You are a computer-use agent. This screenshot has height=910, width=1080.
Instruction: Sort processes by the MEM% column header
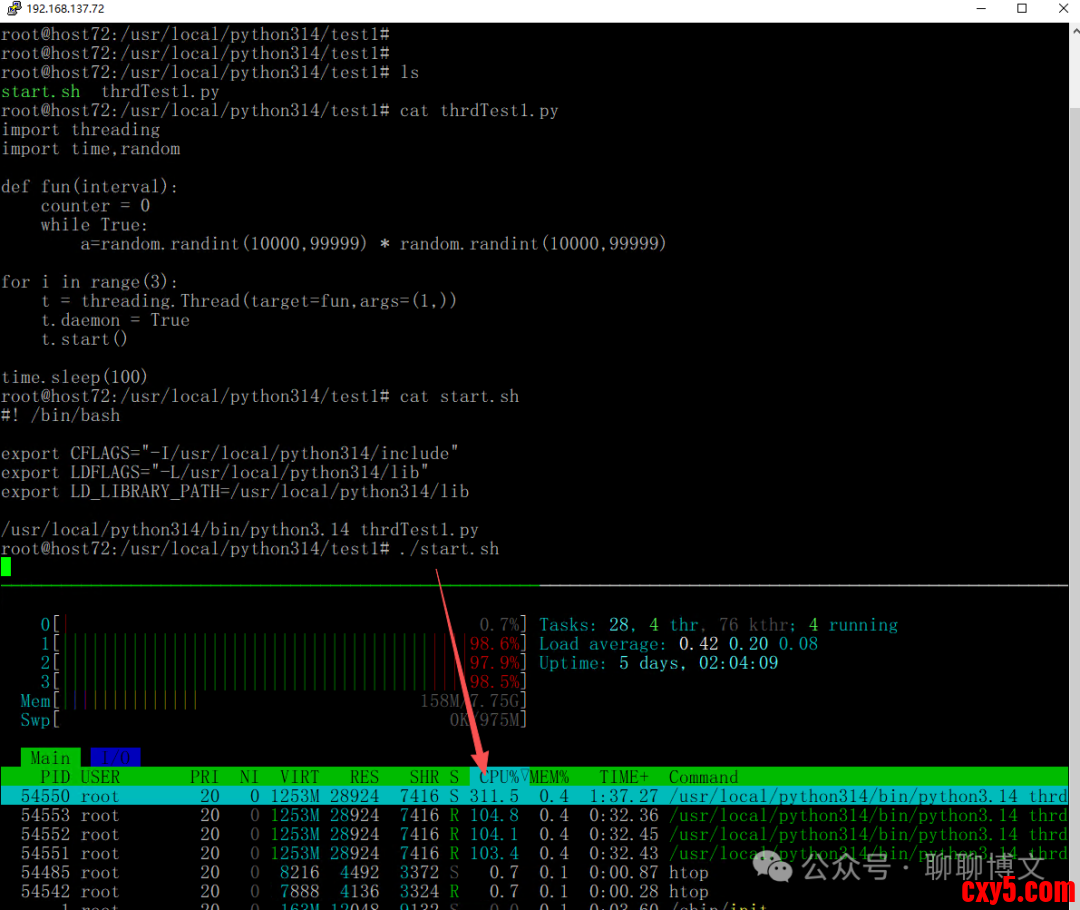point(549,777)
